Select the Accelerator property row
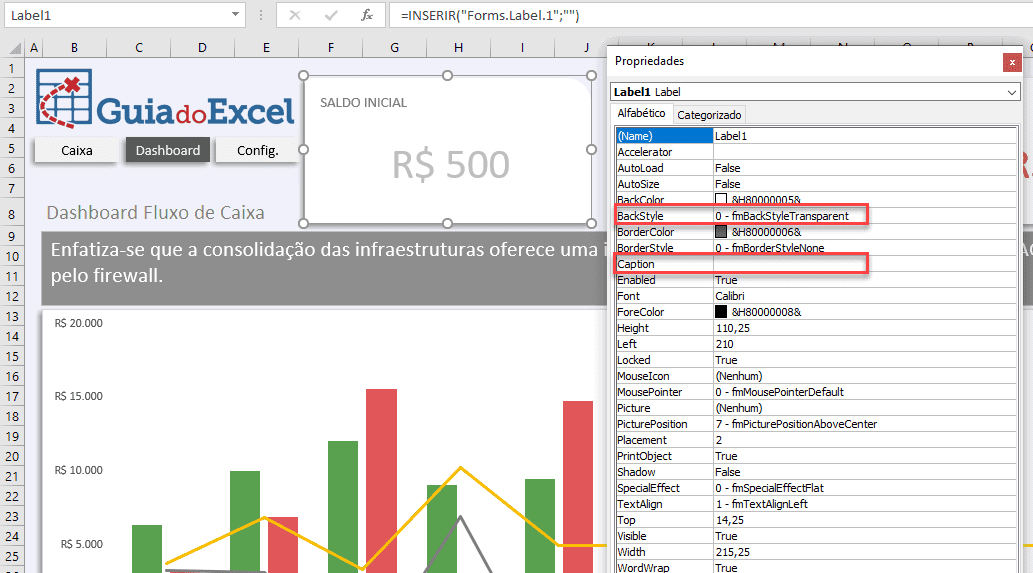Viewport: 1033px width, 573px height. (816, 152)
